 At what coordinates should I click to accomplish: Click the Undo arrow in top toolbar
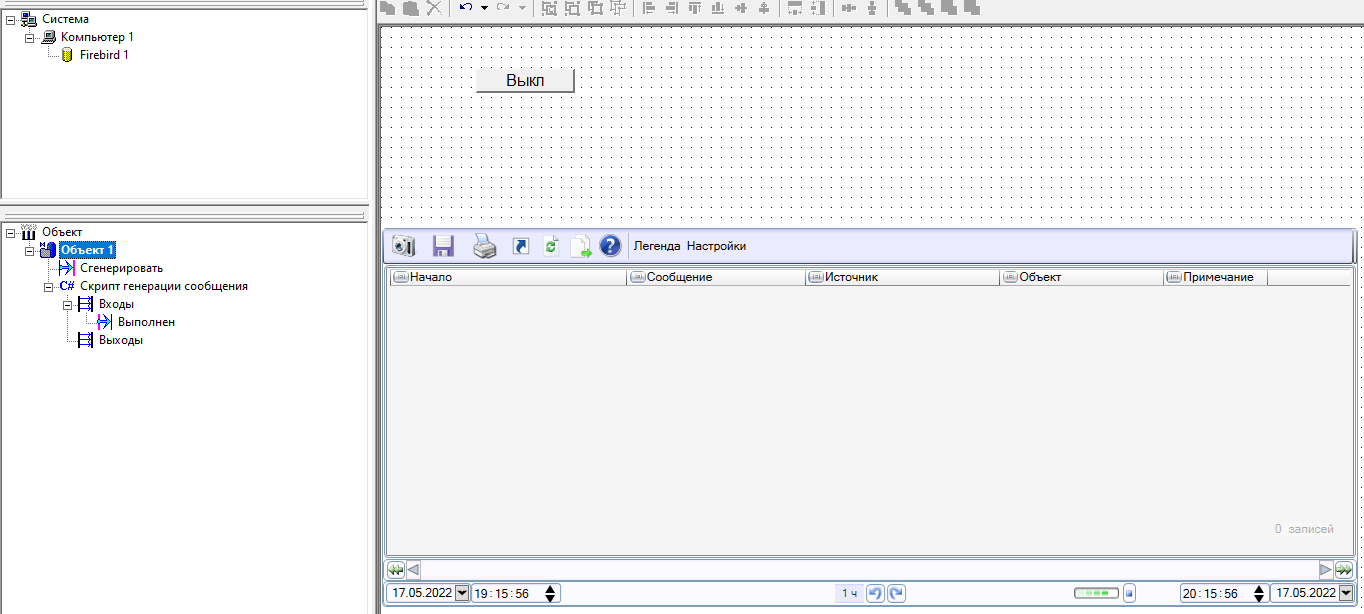pyautogui.click(x=466, y=7)
